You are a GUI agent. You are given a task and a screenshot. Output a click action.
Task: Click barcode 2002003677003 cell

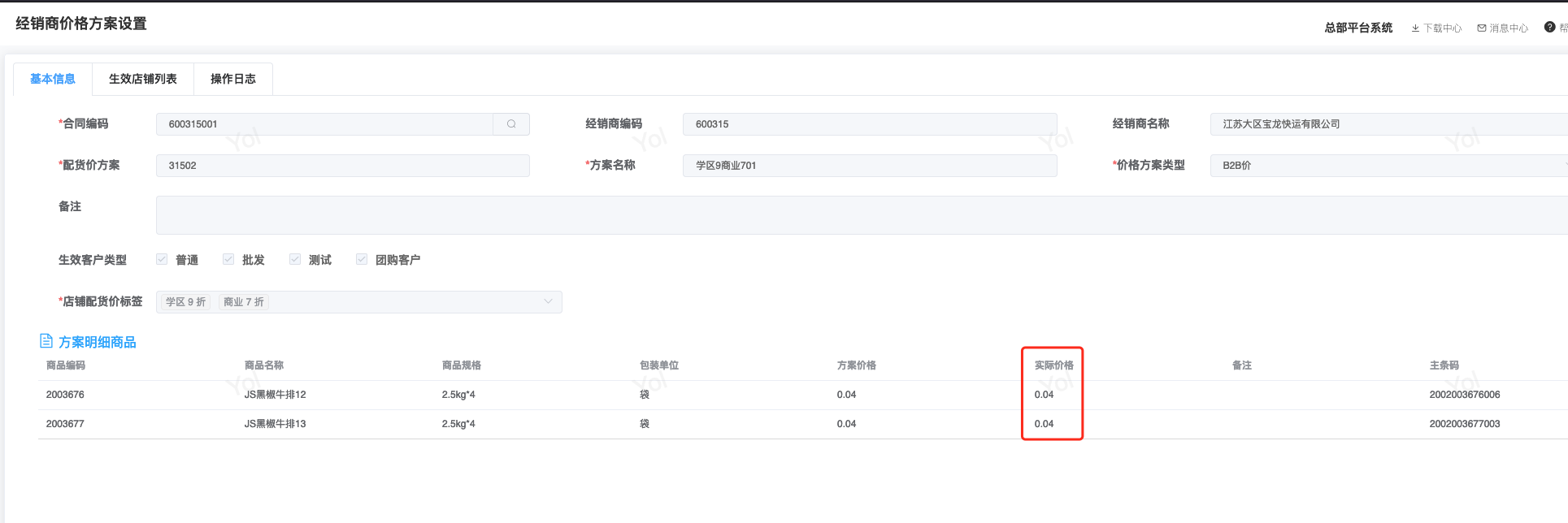(x=1465, y=424)
